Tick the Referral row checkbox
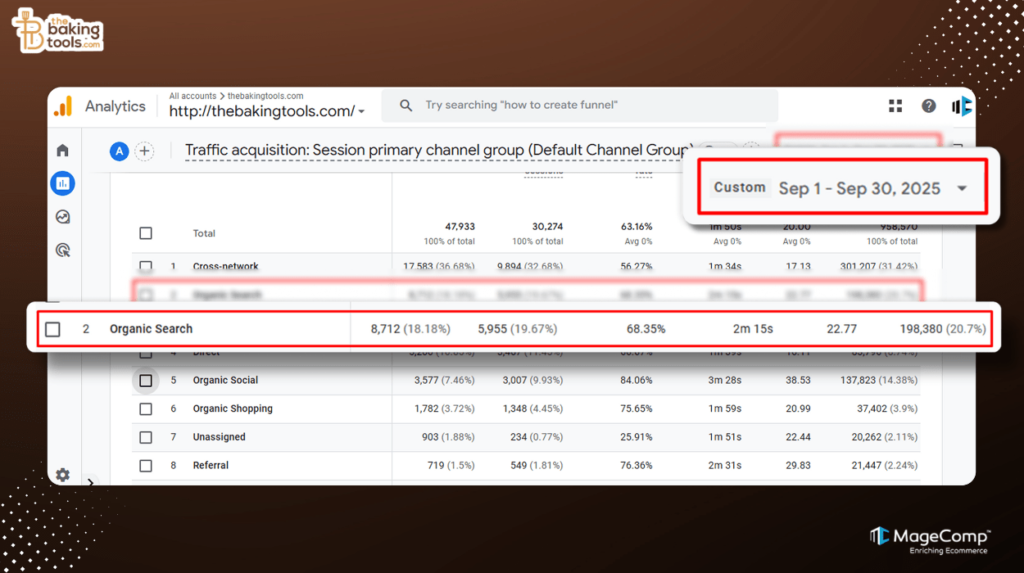 pyautogui.click(x=146, y=466)
